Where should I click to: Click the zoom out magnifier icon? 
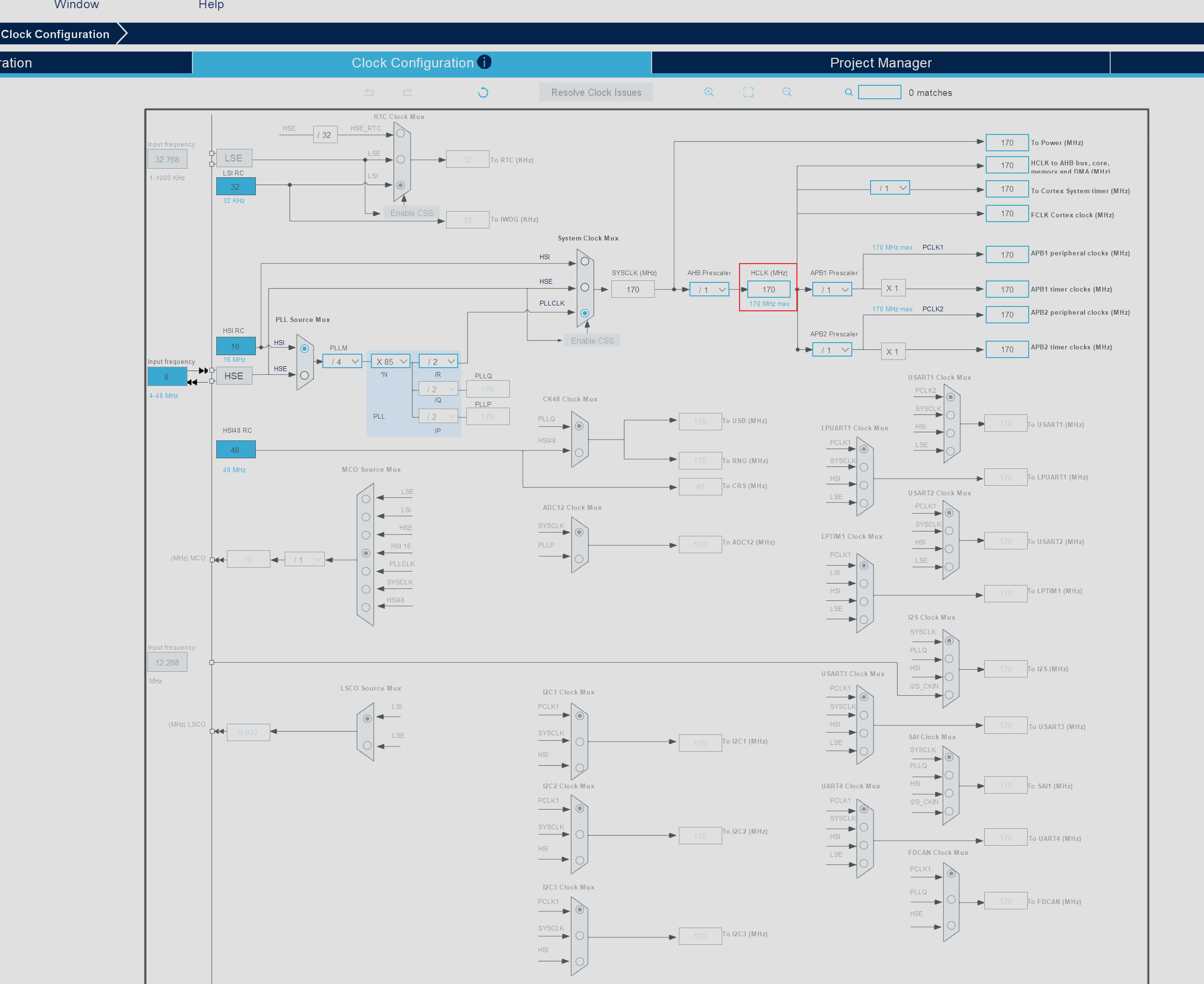point(787,93)
